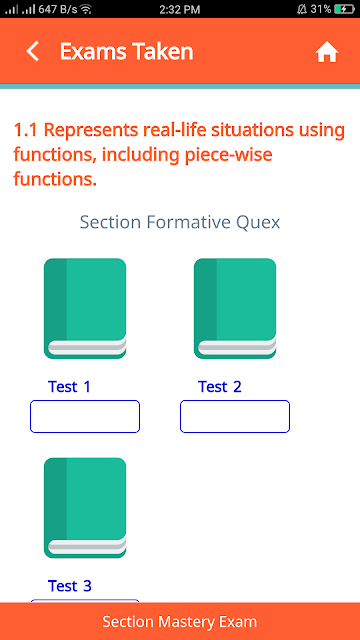Tap the 2:32 PM clock
The image size is (360, 640).
(x=180, y=9)
